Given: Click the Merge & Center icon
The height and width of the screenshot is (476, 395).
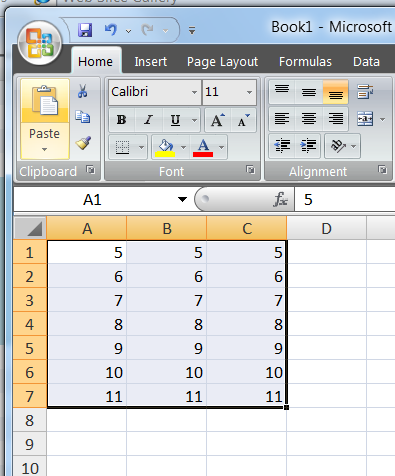Looking at the screenshot, I should pyautogui.click(x=365, y=119).
